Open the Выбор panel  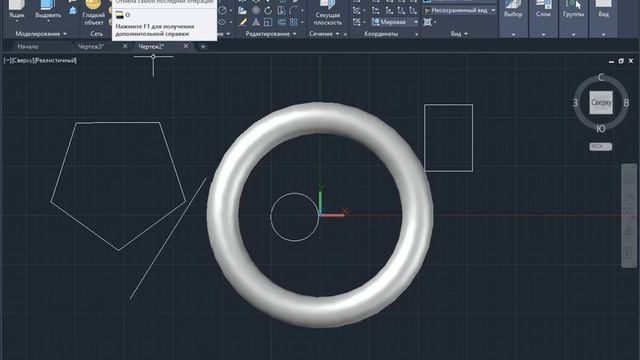click(x=513, y=18)
